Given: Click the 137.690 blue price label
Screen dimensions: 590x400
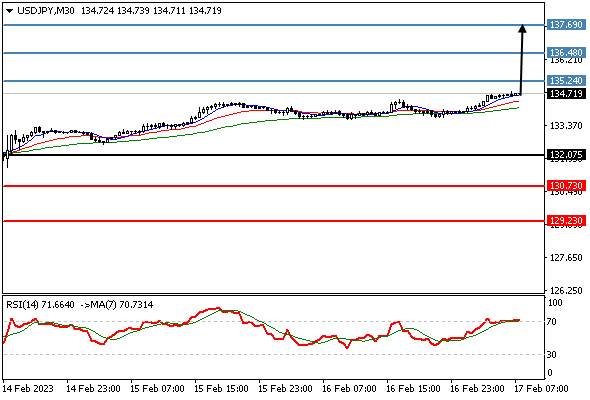Looking at the screenshot, I should pos(566,25).
